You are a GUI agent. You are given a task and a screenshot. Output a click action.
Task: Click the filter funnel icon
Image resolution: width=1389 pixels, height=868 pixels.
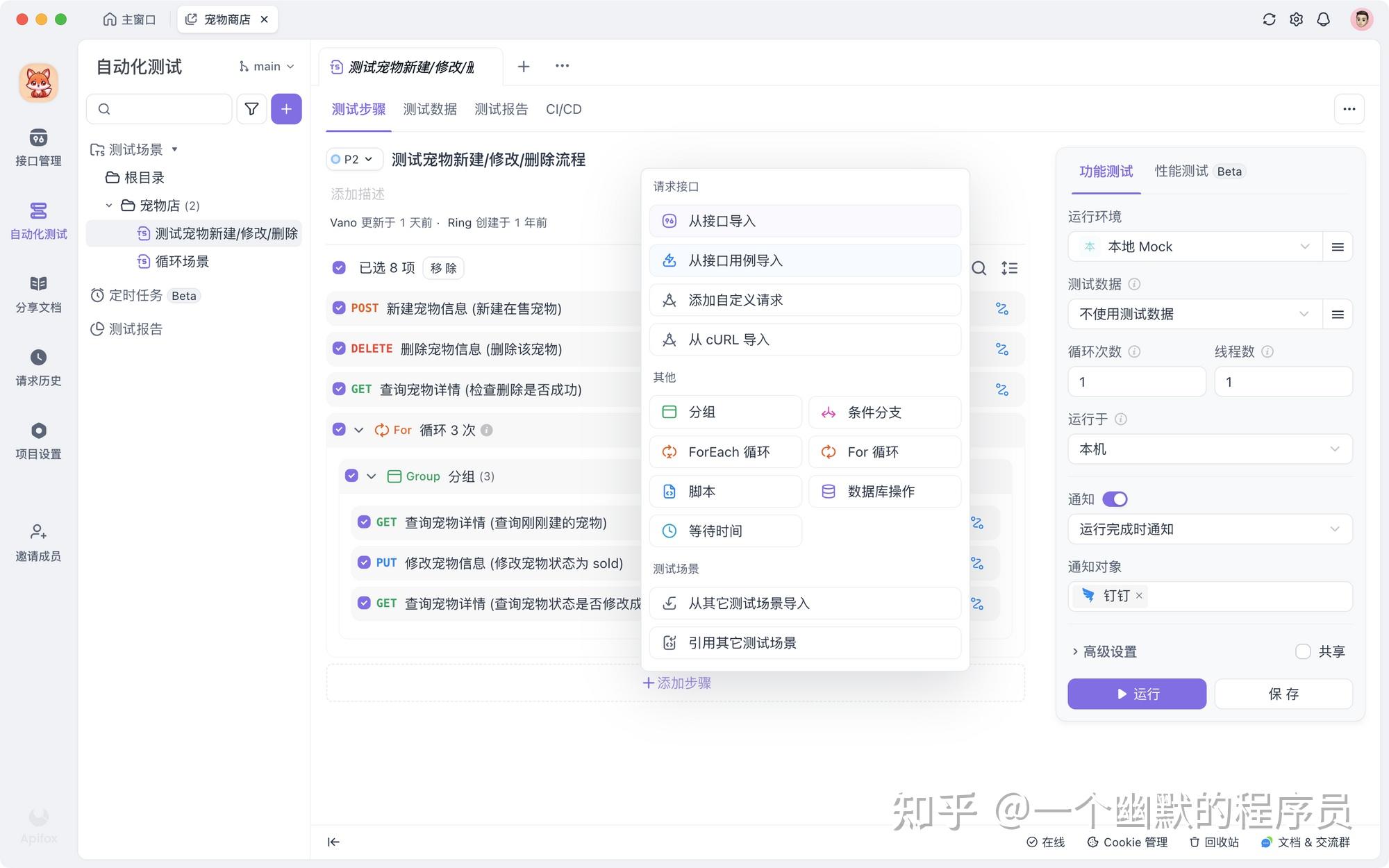tap(251, 109)
